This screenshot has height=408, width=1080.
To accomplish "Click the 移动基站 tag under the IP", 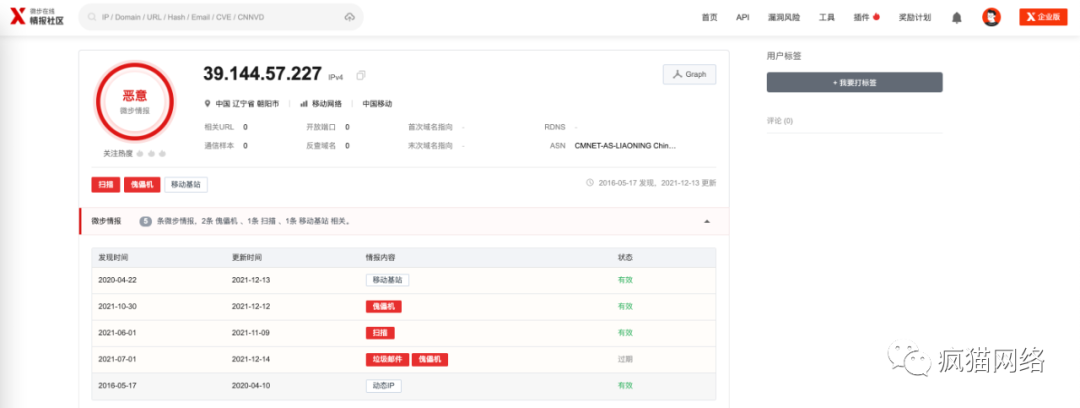I will [x=186, y=185].
